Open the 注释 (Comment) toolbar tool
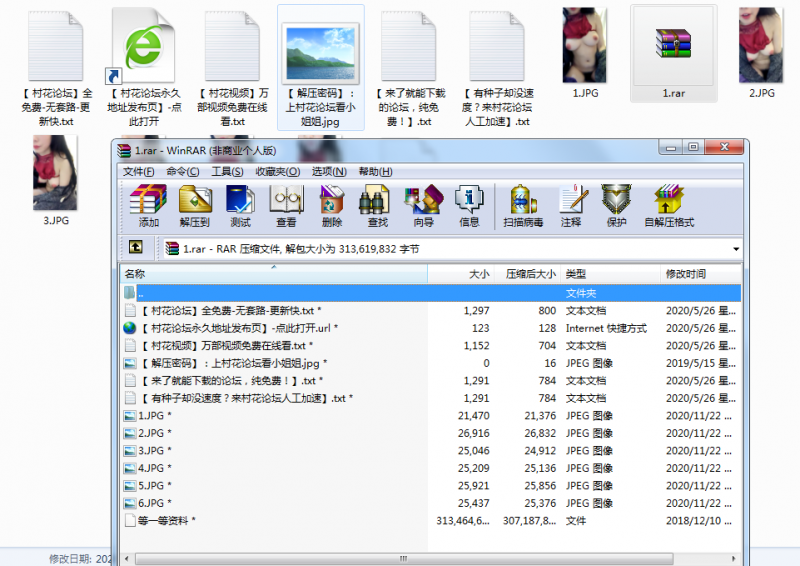Screen dimensions: 800x566 [571, 204]
